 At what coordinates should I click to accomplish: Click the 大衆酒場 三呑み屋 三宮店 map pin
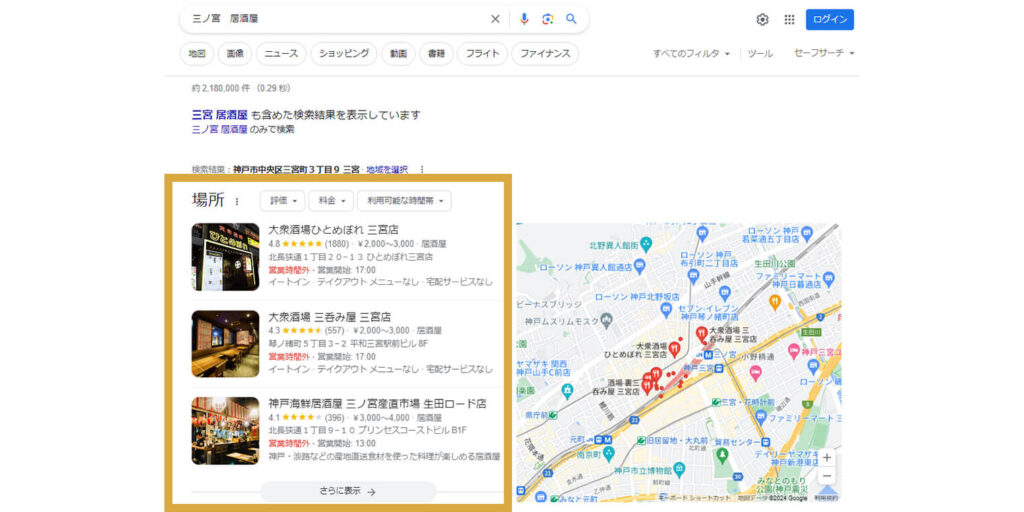pyautogui.click(x=702, y=334)
